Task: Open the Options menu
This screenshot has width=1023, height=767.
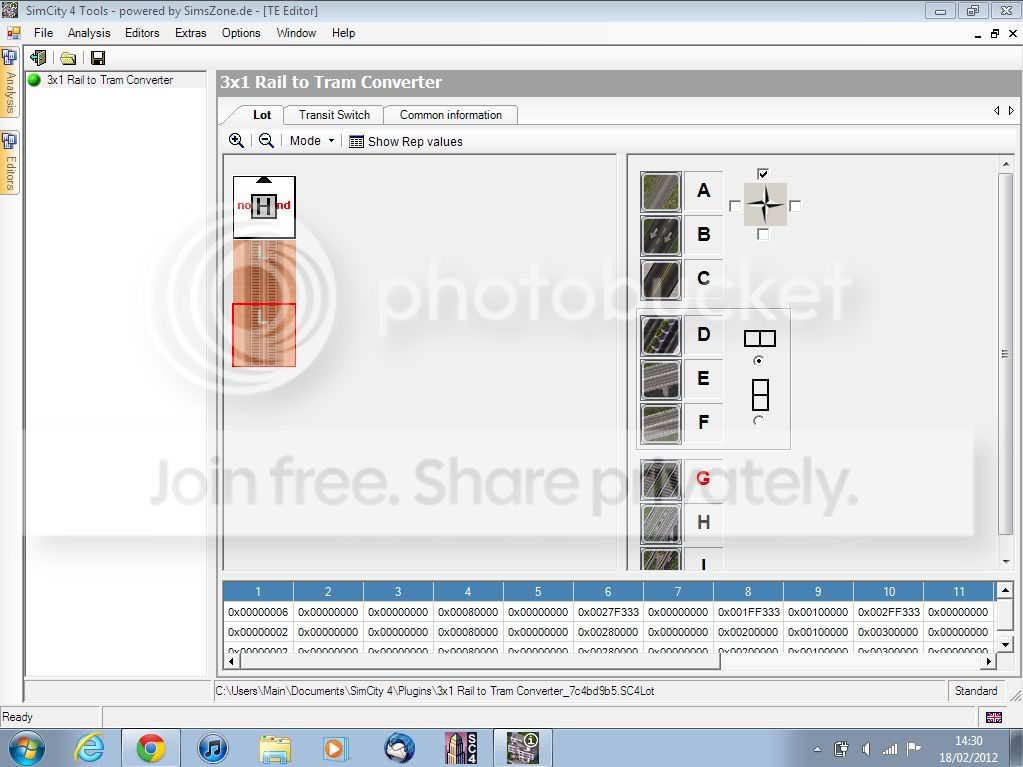Action: [x=241, y=33]
